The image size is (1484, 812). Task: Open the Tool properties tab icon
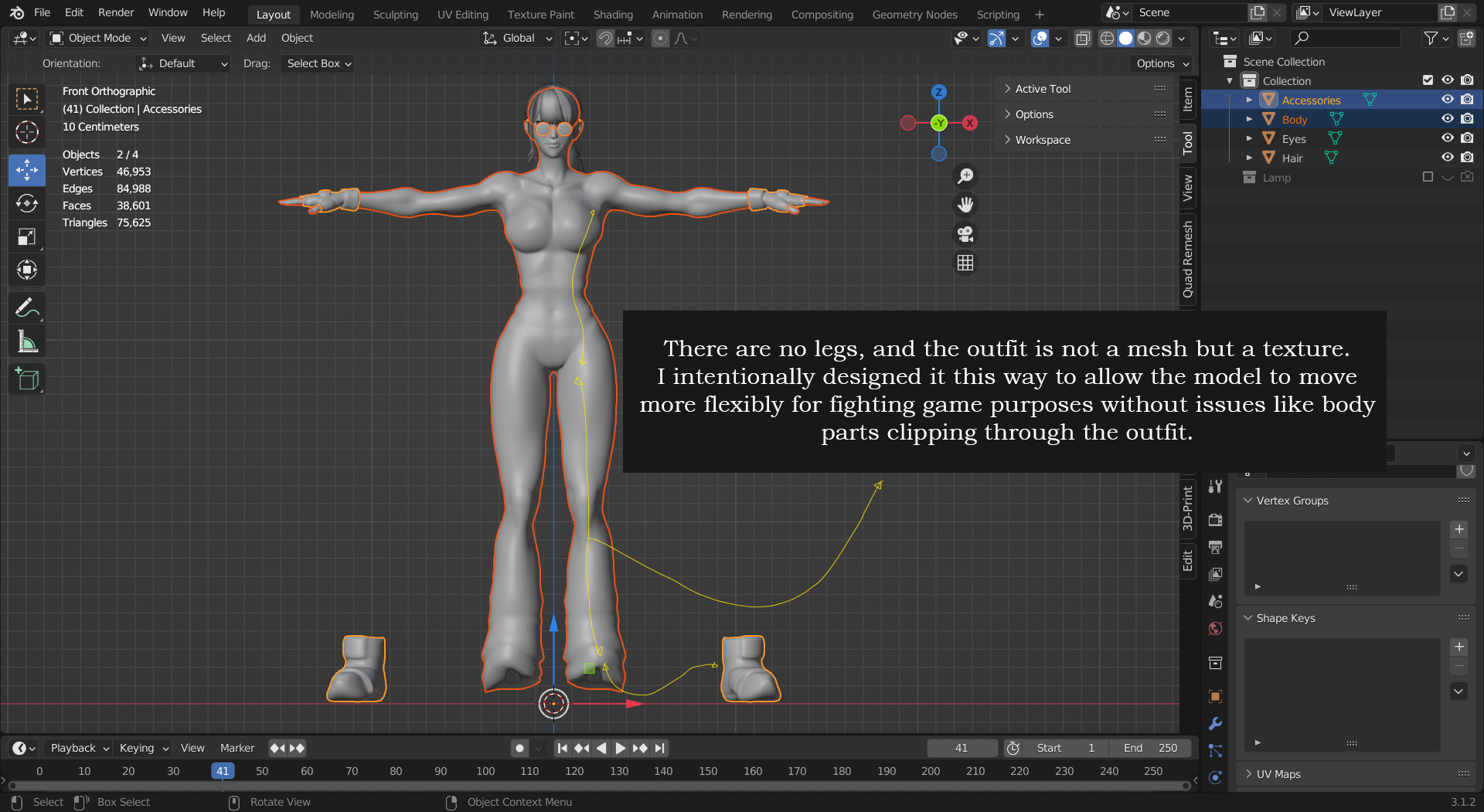1215,486
